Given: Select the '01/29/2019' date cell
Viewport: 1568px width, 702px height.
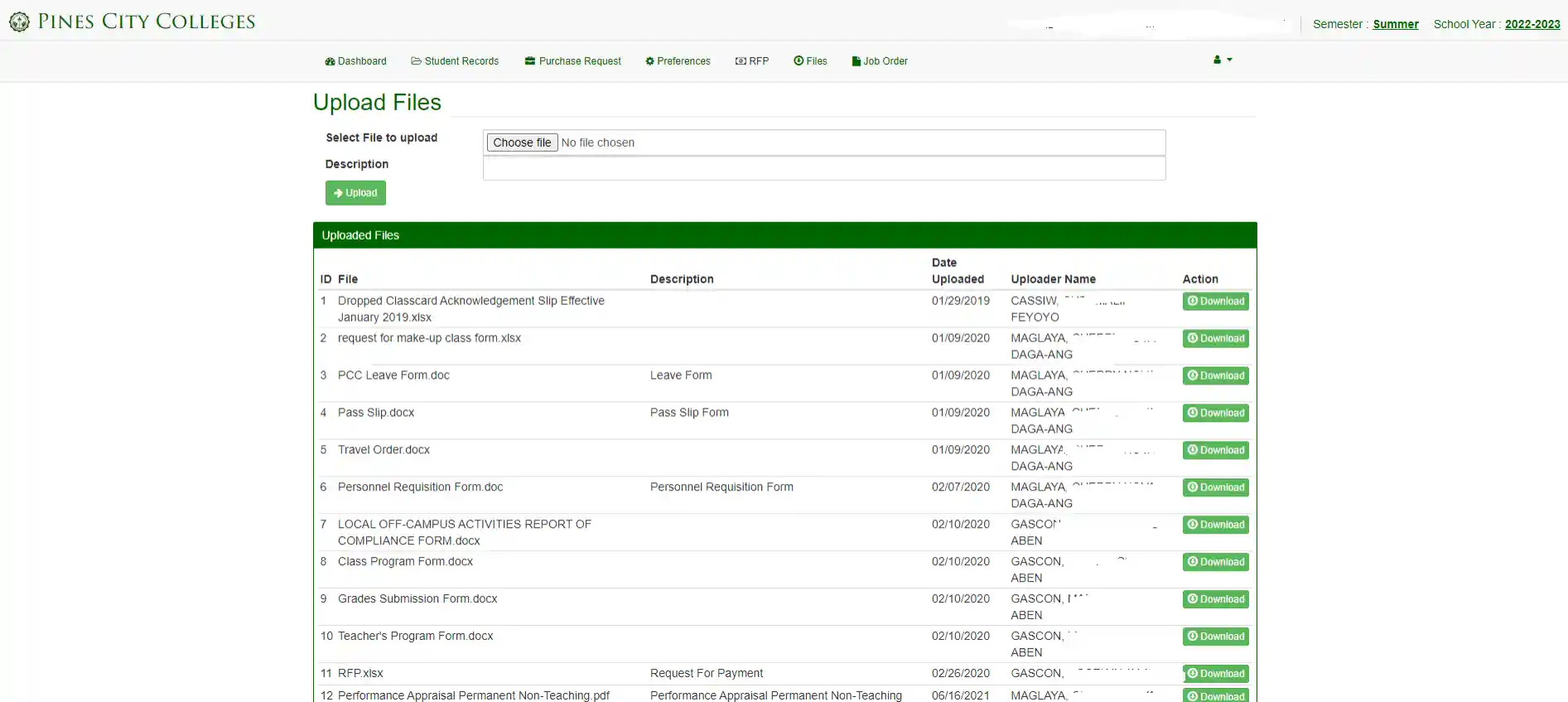Looking at the screenshot, I should (x=961, y=301).
